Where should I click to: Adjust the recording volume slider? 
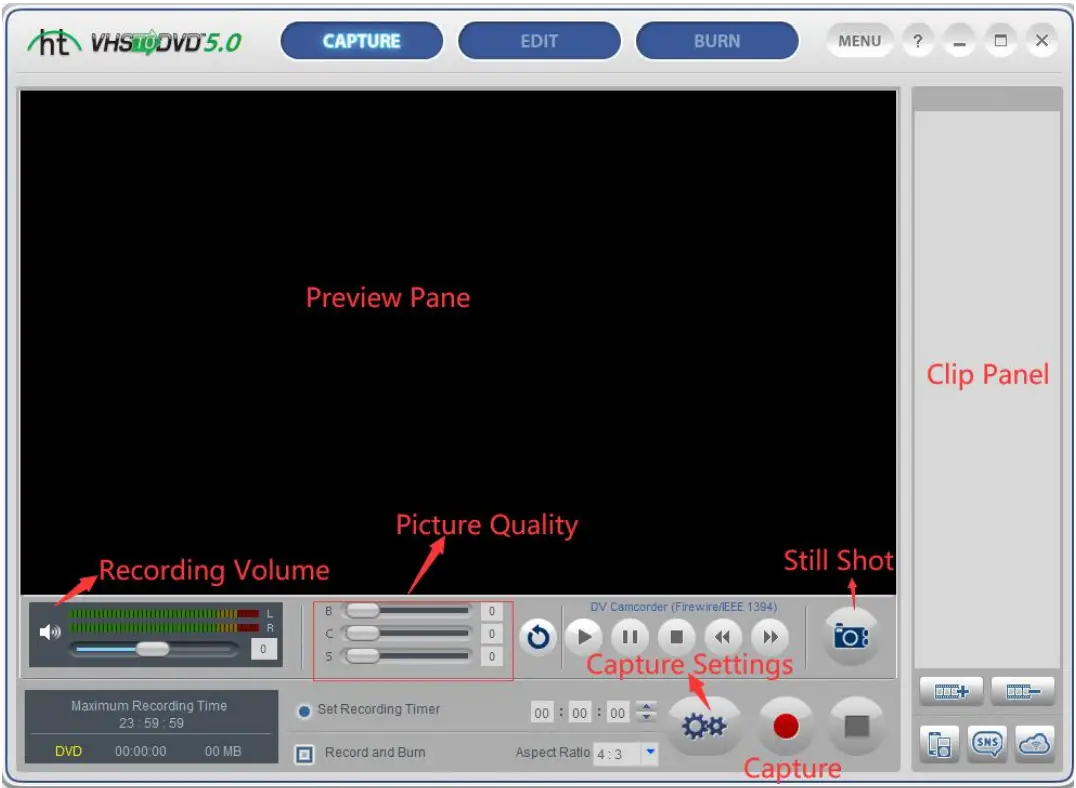coord(152,649)
